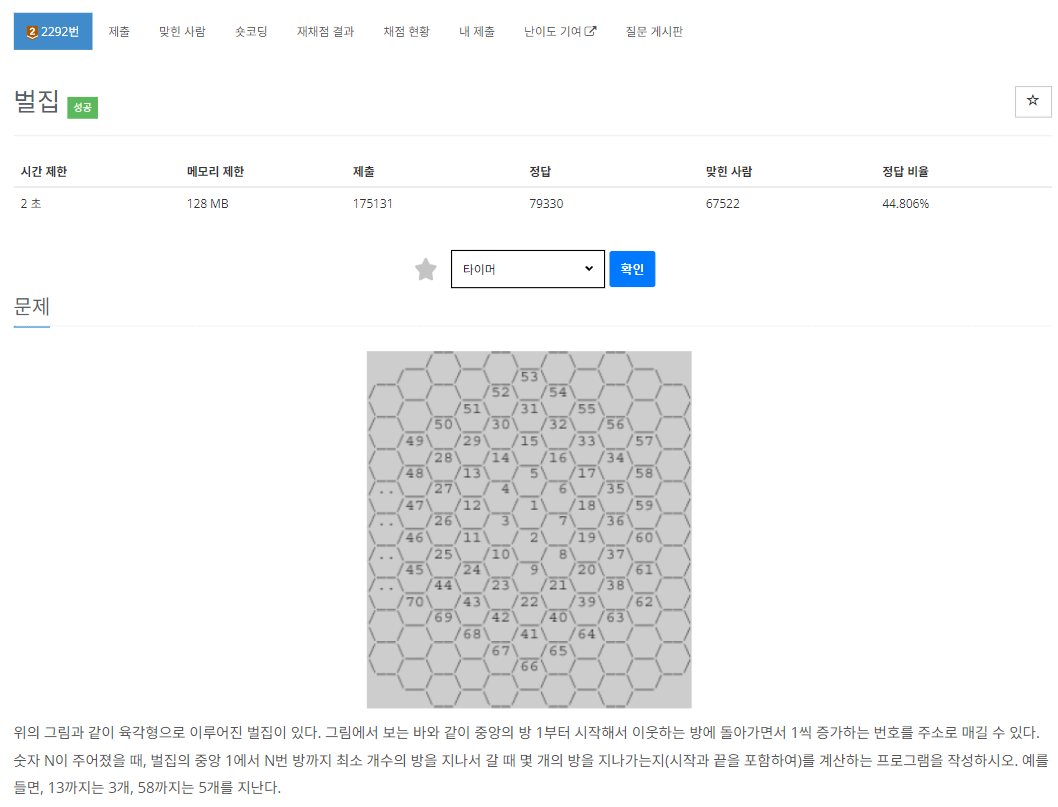
Task: Click the 확인 button
Action: 632,268
